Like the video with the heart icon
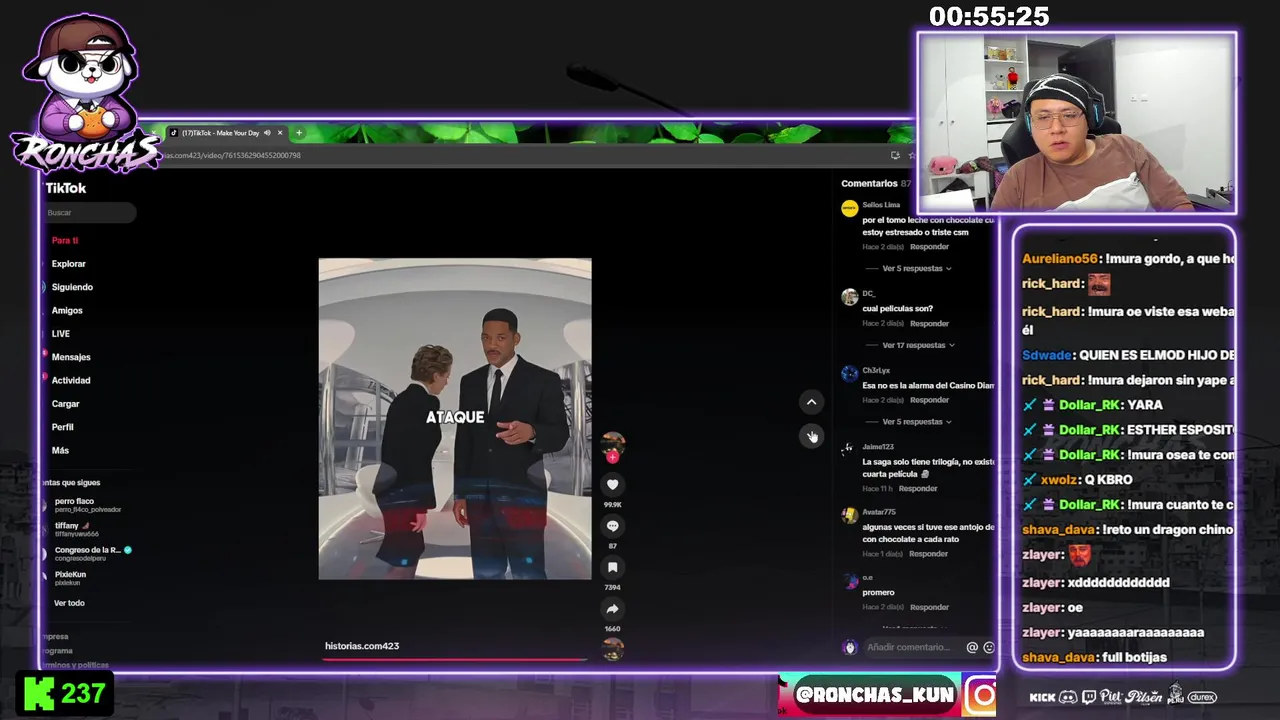This screenshot has height=720, width=1280. point(613,484)
